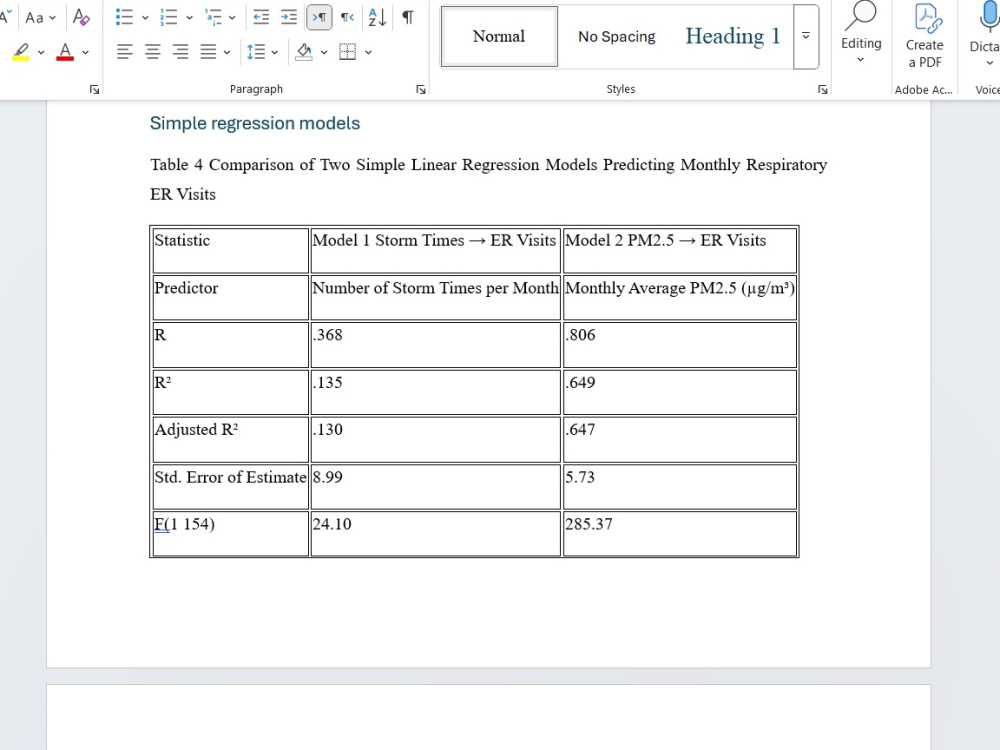Click the F value 285.37 cell
The height and width of the screenshot is (750, 1000).
point(680,534)
